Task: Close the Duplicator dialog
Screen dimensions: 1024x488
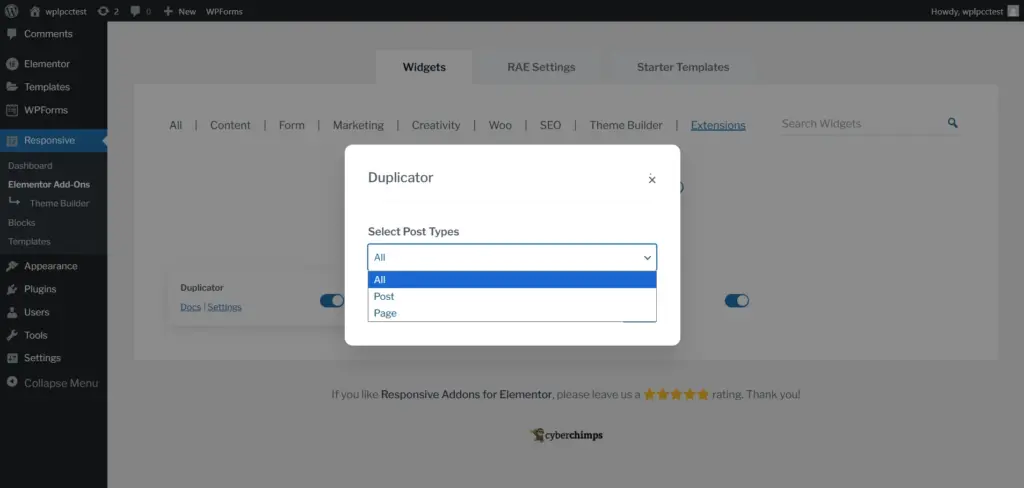Action: [x=652, y=180]
